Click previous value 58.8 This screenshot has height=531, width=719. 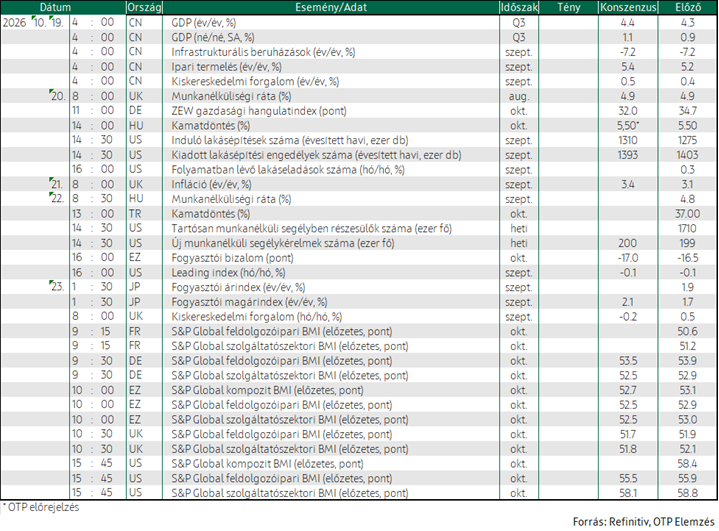coord(688,492)
